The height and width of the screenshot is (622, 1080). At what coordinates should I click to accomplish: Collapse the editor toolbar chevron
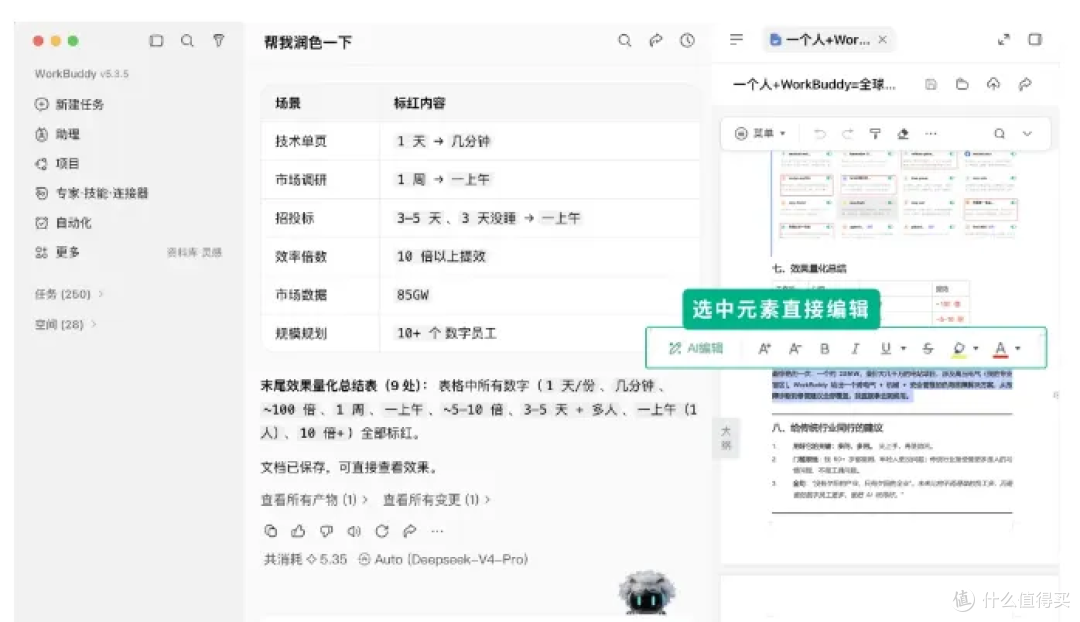[1027, 134]
